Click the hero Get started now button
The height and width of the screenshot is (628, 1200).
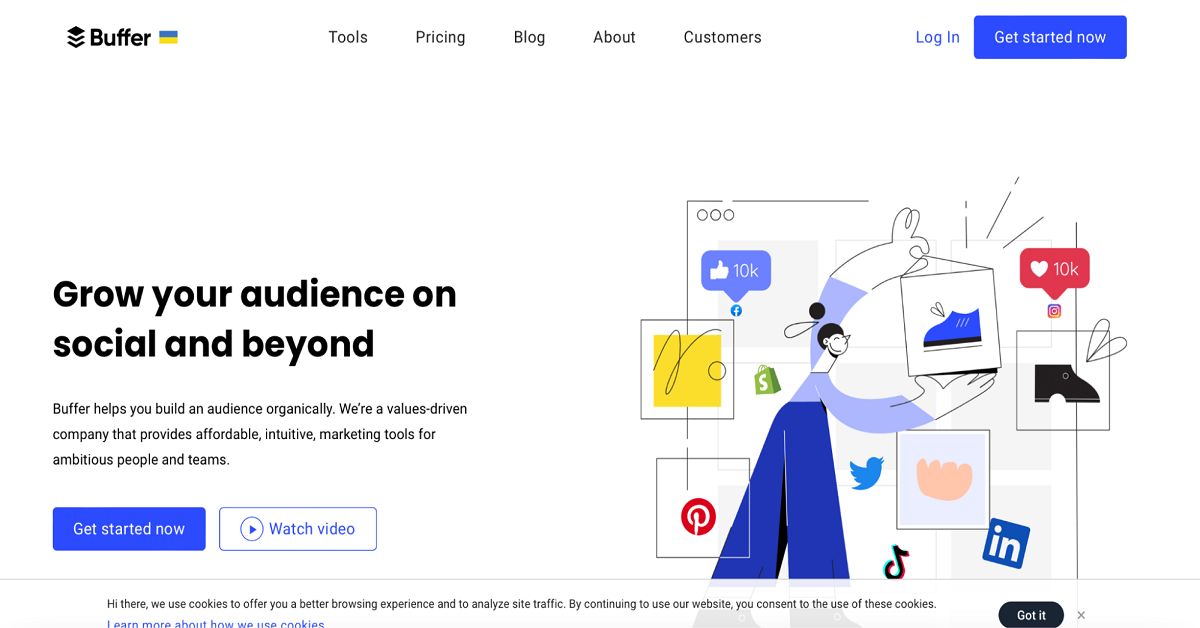[x=129, y=529]
